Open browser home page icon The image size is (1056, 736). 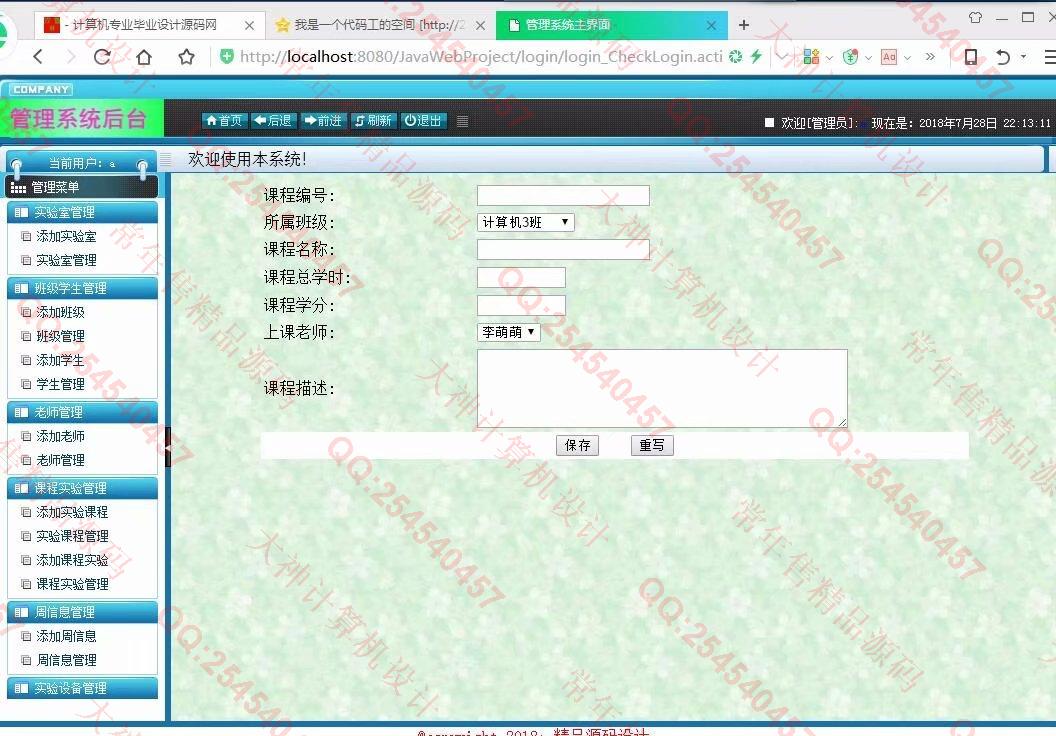tap(143, 57)
